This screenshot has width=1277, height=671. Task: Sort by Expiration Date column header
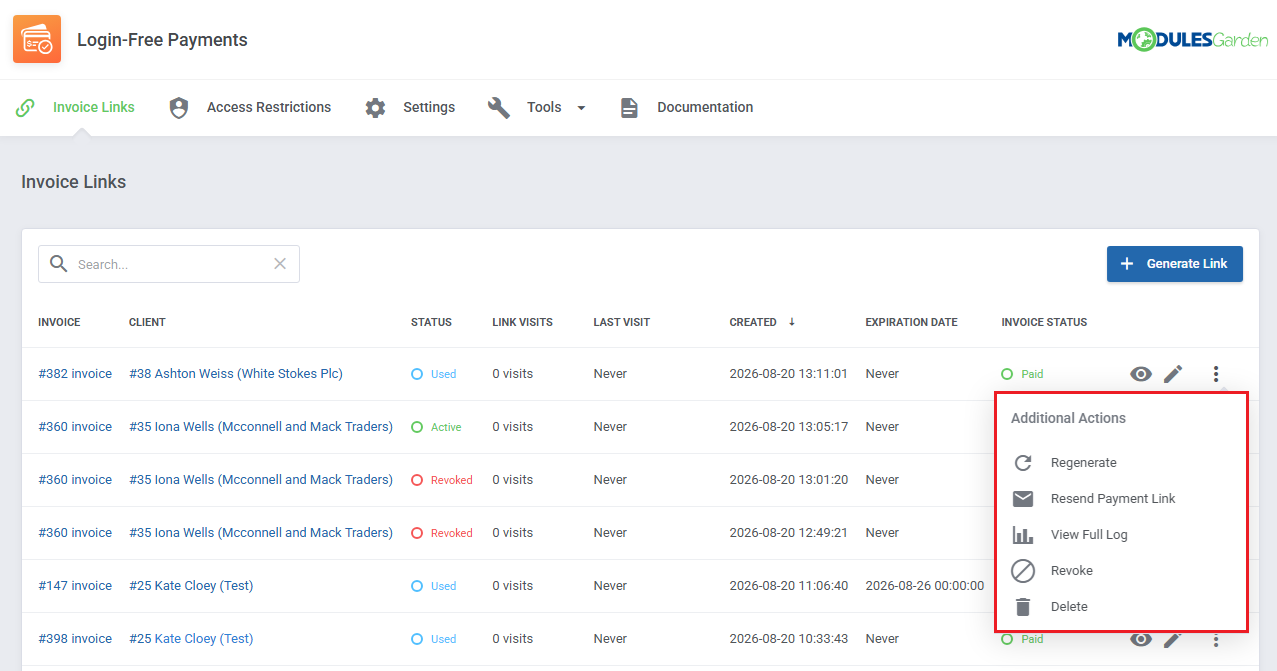[x=911, y=322]
